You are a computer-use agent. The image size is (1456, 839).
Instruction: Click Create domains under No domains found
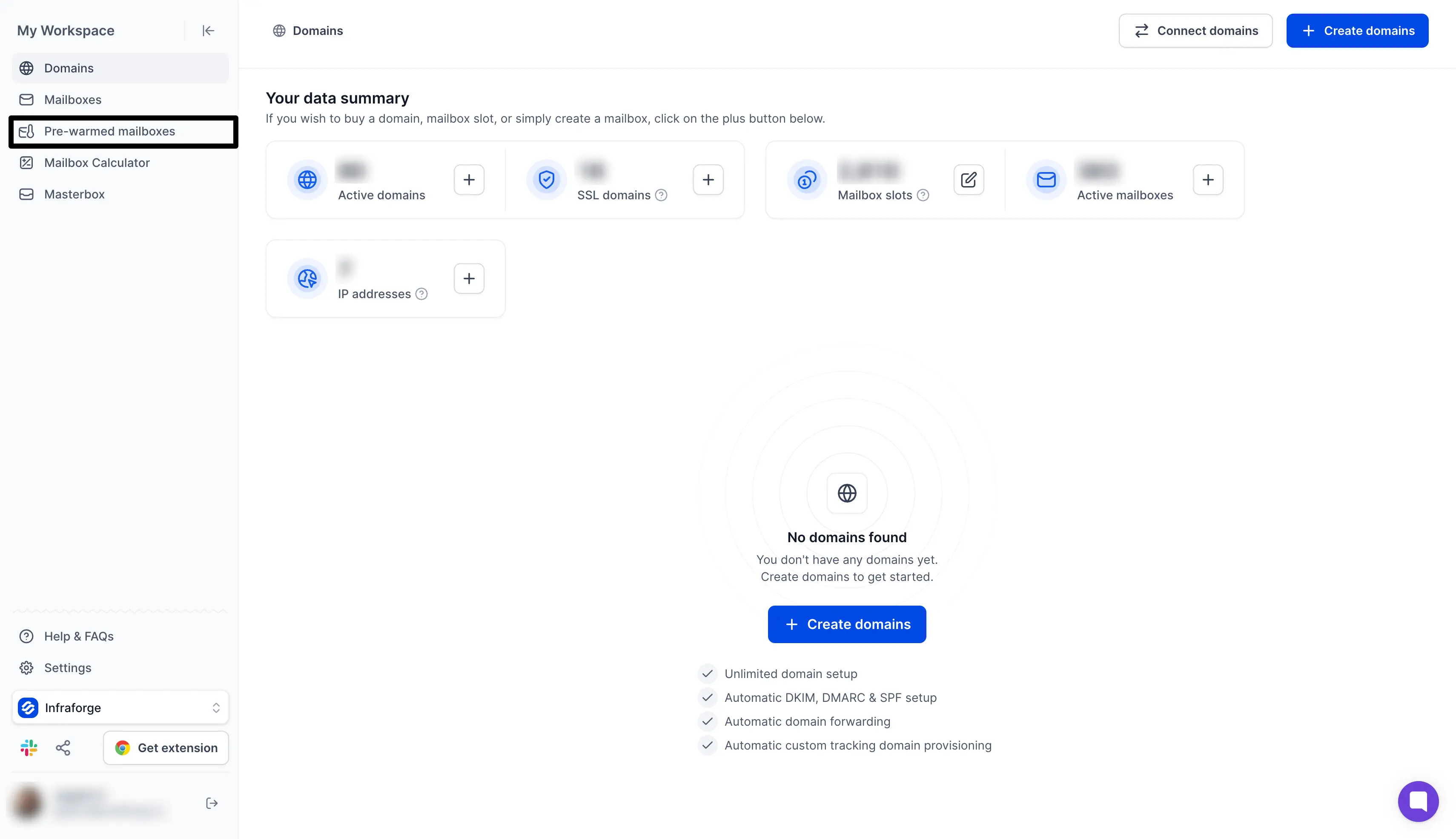(x=847, y=624)
